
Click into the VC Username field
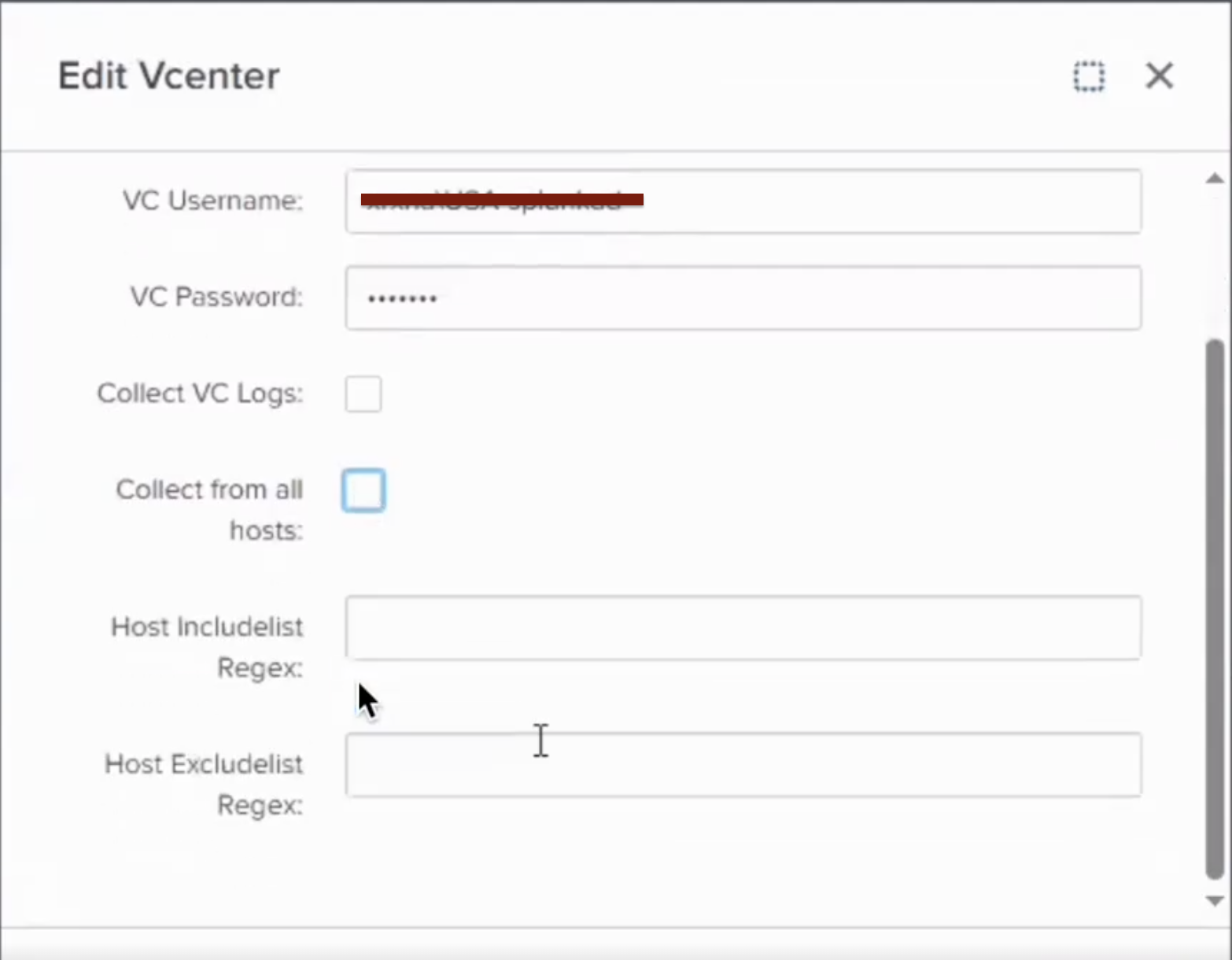click(743, 201)
